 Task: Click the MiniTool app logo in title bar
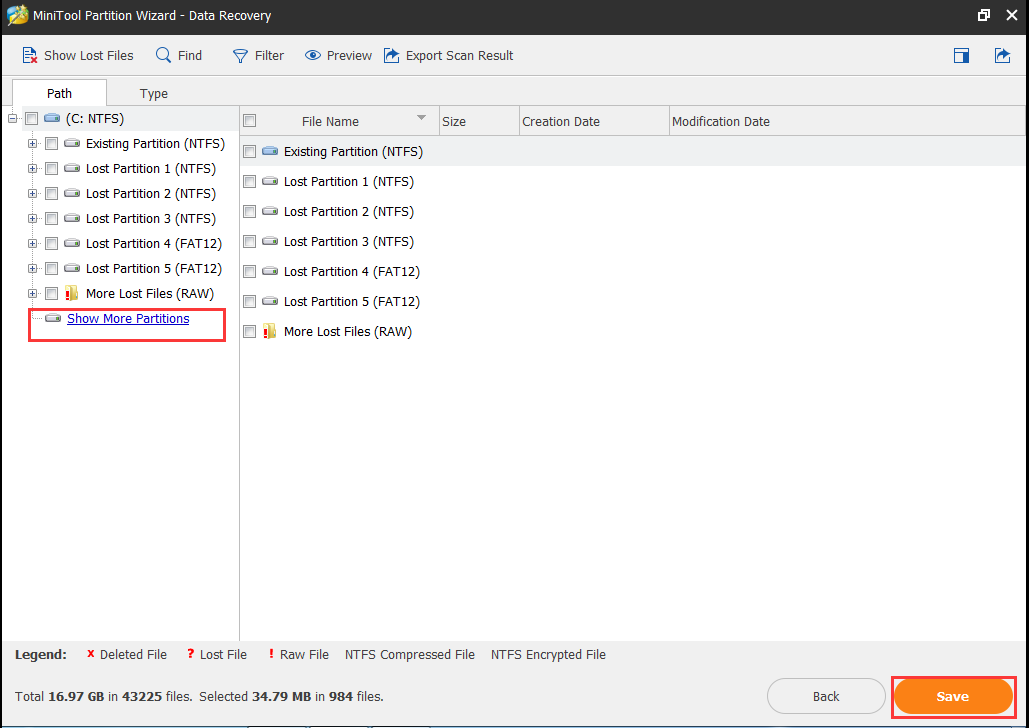[x=16, y=15]
